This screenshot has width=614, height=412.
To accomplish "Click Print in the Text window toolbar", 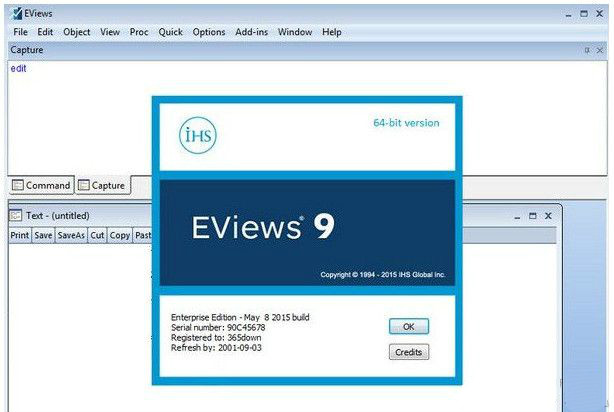I will [x=20, y=235].
